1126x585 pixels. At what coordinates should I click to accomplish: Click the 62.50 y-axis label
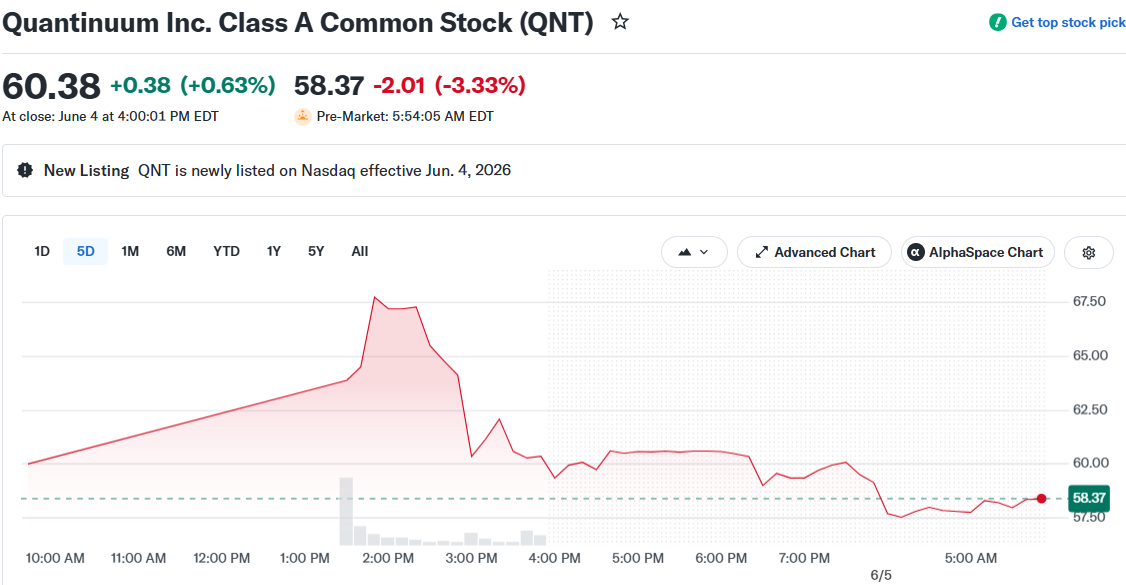tap(1090, 410)
